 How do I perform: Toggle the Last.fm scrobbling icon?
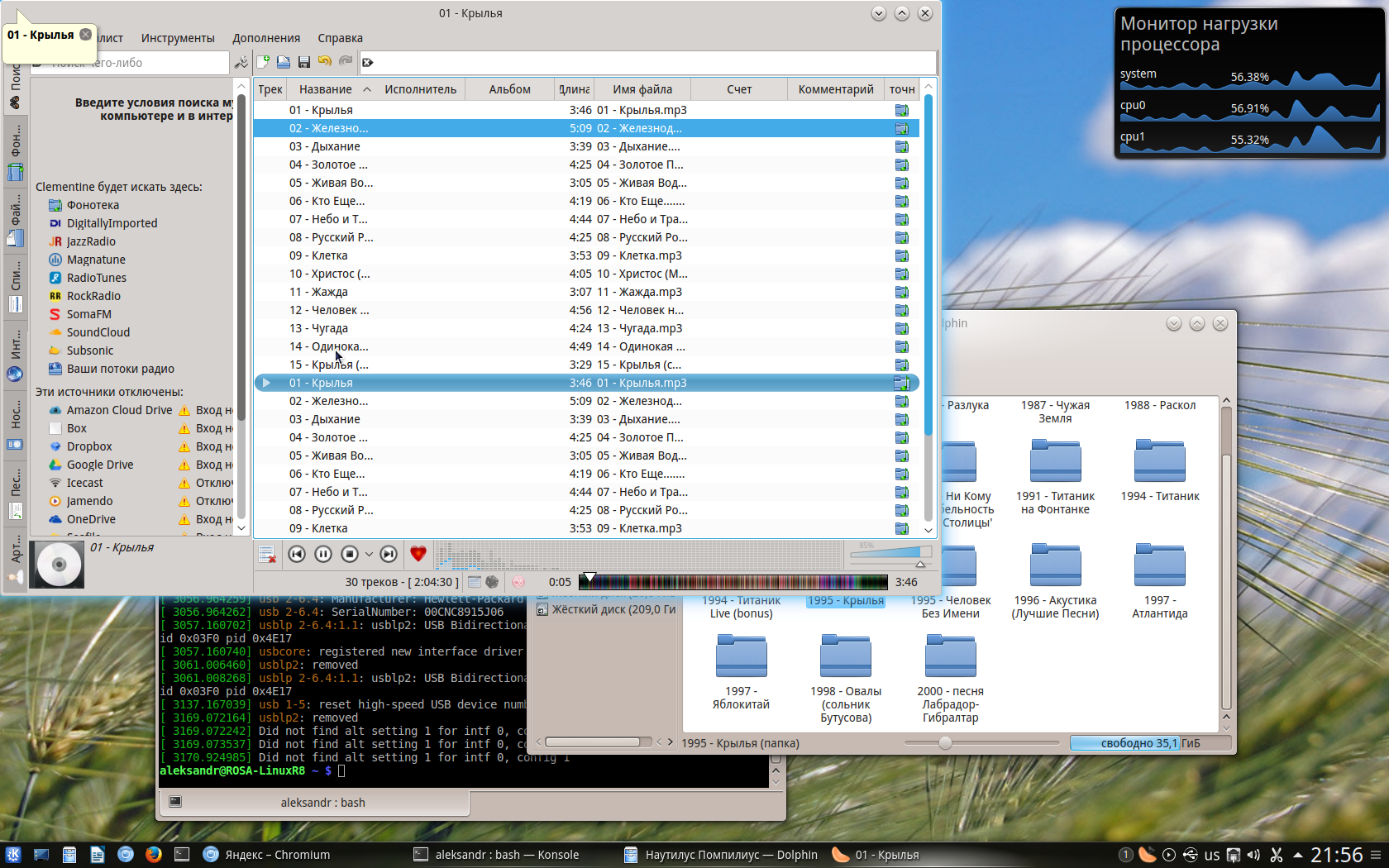(518, 582)
